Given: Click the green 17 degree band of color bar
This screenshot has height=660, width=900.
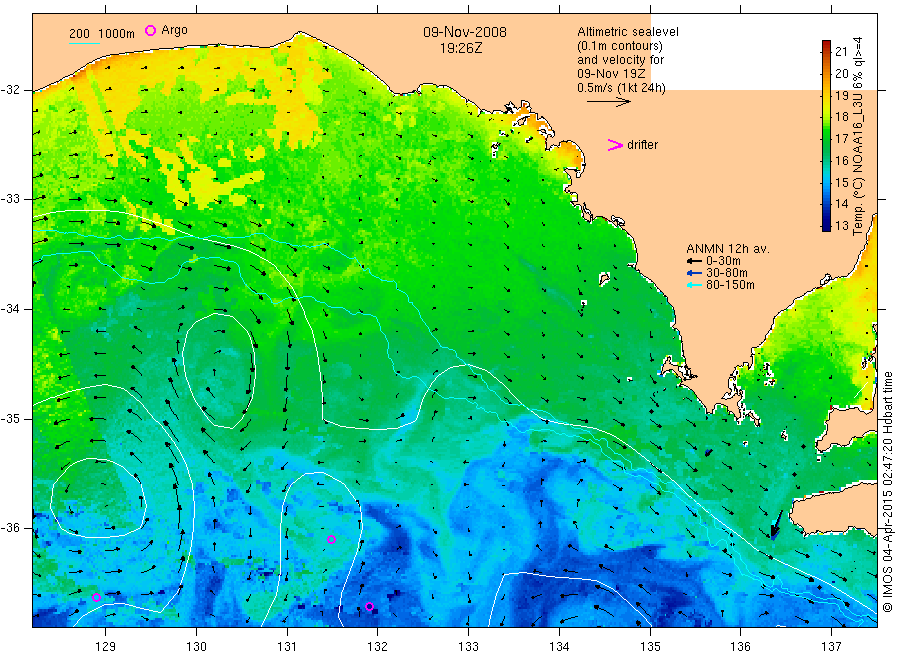Looking at the screenshot, I should click(x=826, y=138).
